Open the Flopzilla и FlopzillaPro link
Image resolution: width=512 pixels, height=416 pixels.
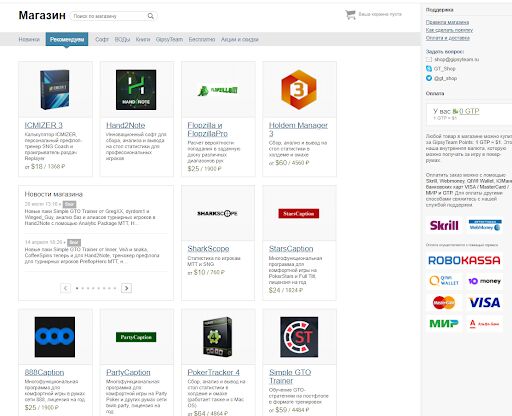pyautogui.click(x=207, y=129)
